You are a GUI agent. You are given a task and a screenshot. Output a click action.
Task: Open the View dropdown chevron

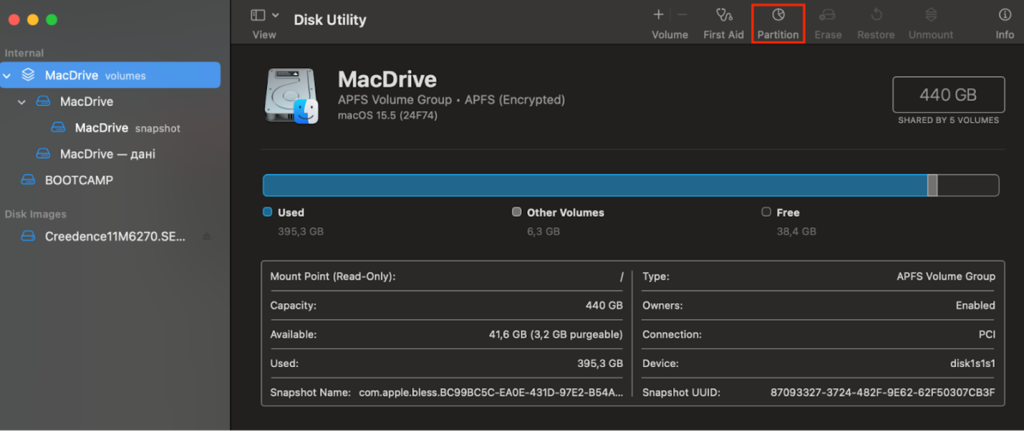point(275,15)
